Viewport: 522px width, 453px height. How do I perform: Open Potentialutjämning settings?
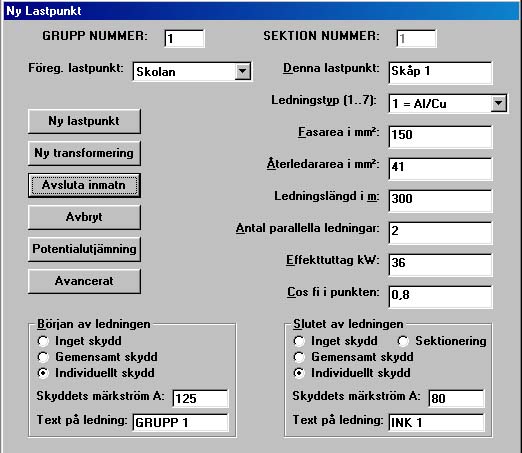84,249
